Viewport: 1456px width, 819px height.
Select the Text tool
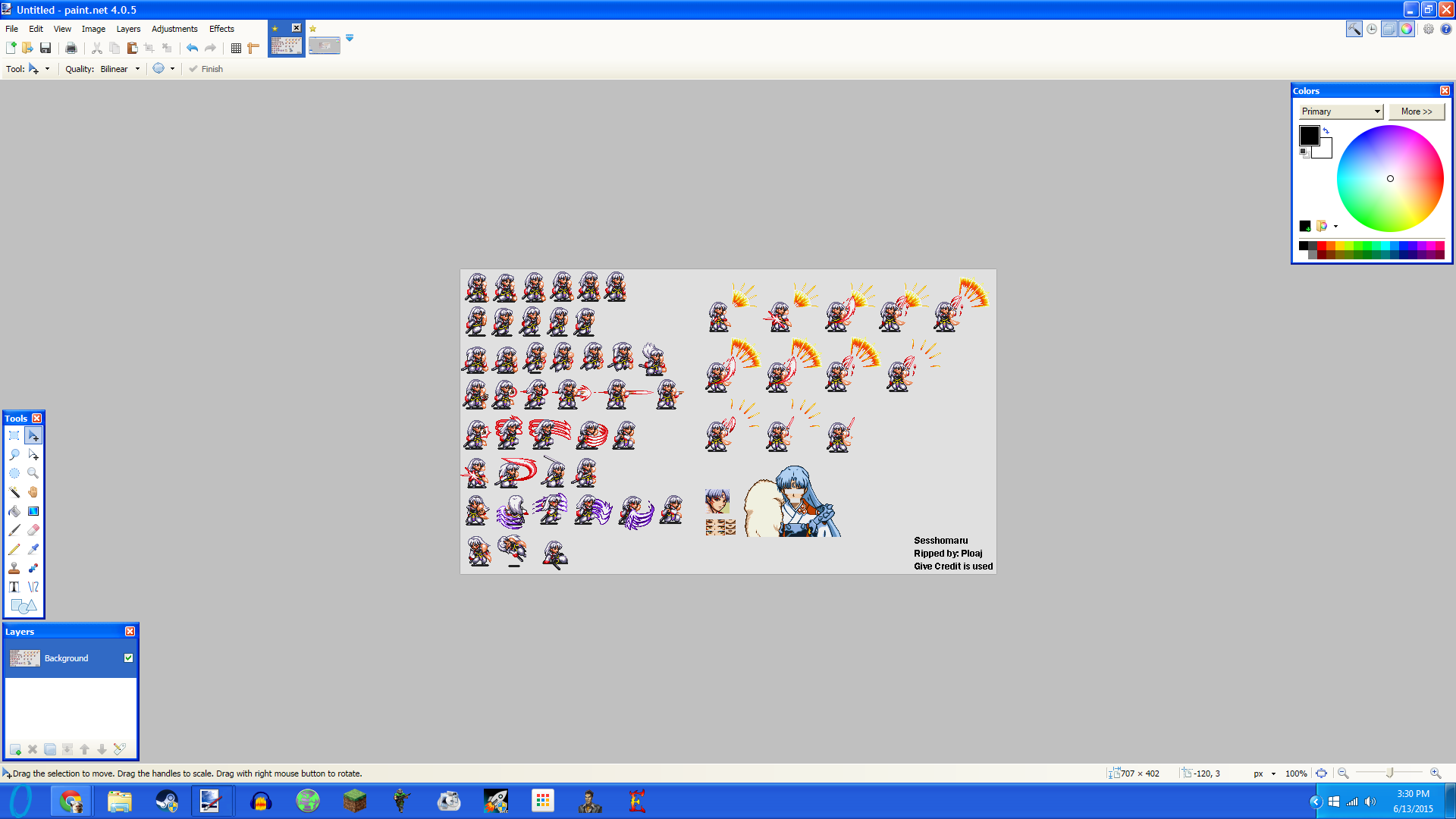tap(14, 587)
